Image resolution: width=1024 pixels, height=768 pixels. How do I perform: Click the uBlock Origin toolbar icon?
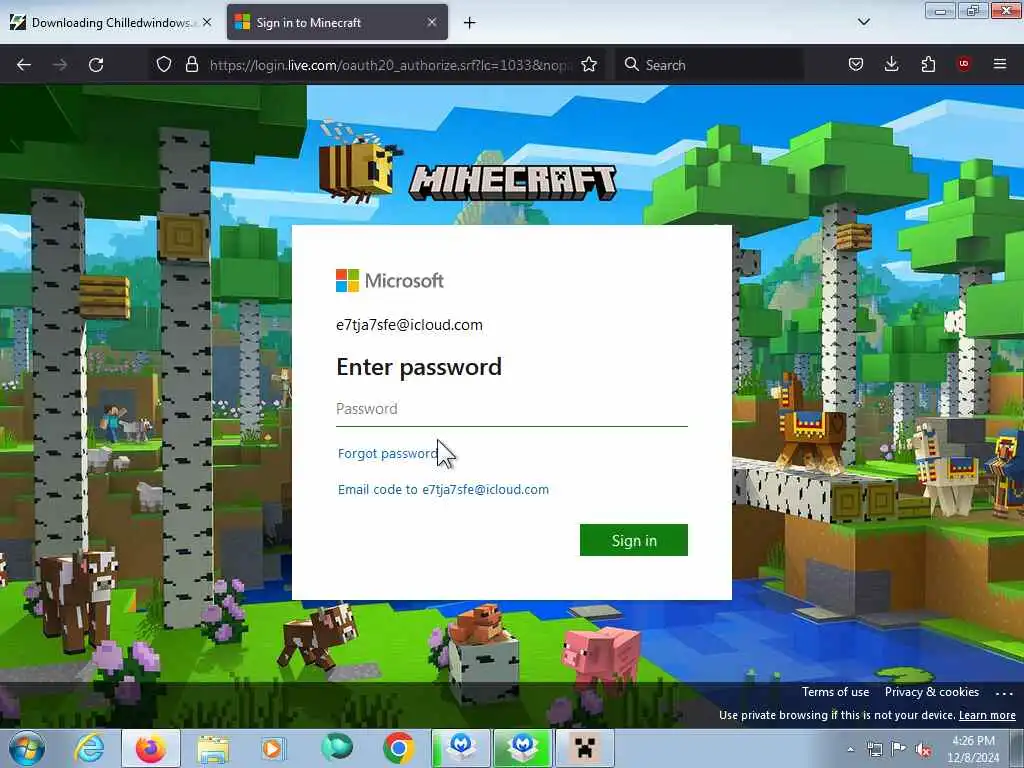964,64
